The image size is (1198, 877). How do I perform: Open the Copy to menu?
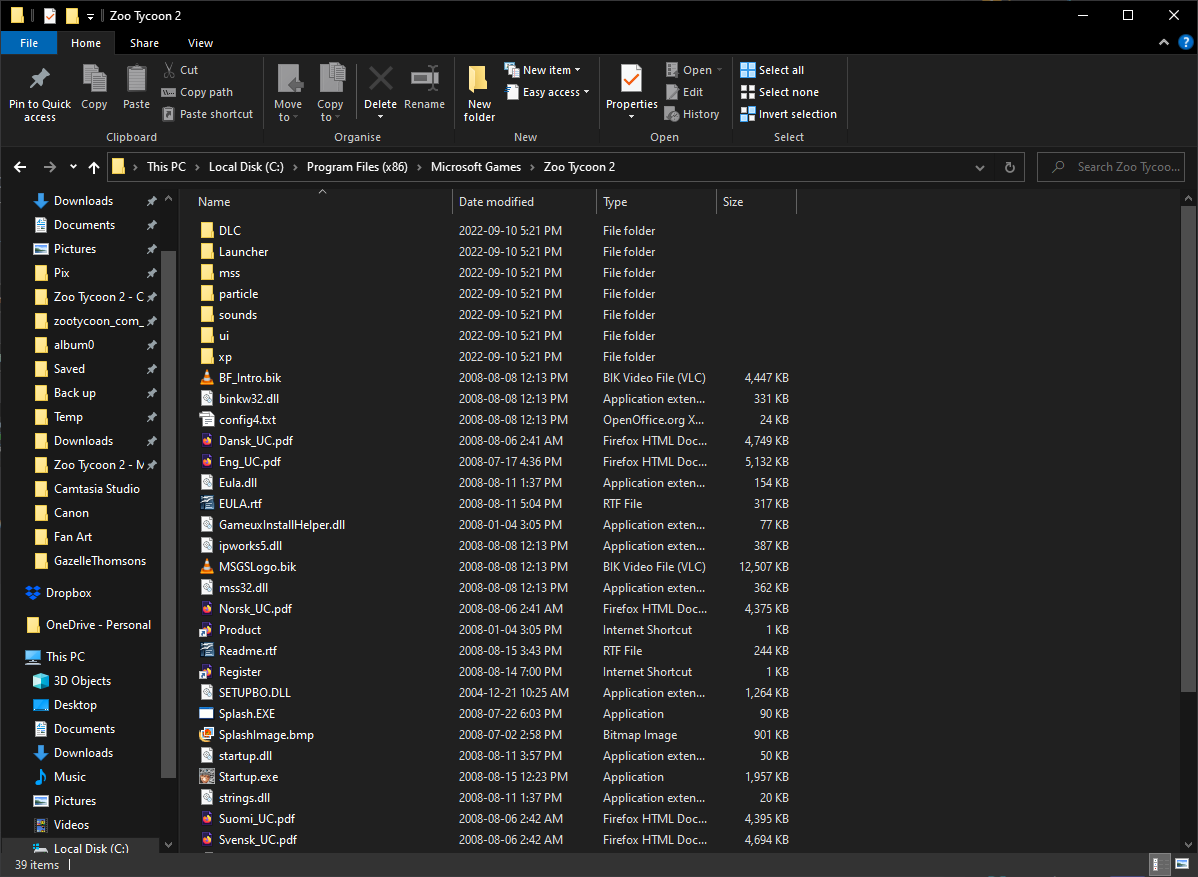click(x=330, y=93)
